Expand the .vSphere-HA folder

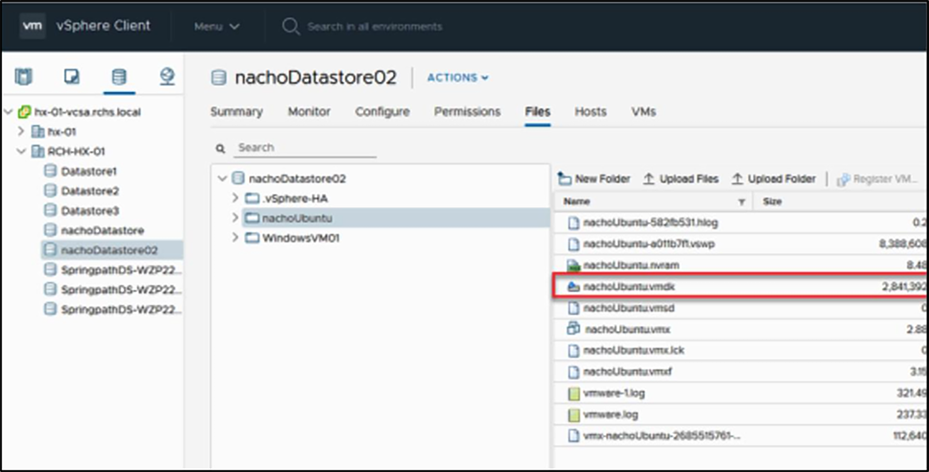235,198
